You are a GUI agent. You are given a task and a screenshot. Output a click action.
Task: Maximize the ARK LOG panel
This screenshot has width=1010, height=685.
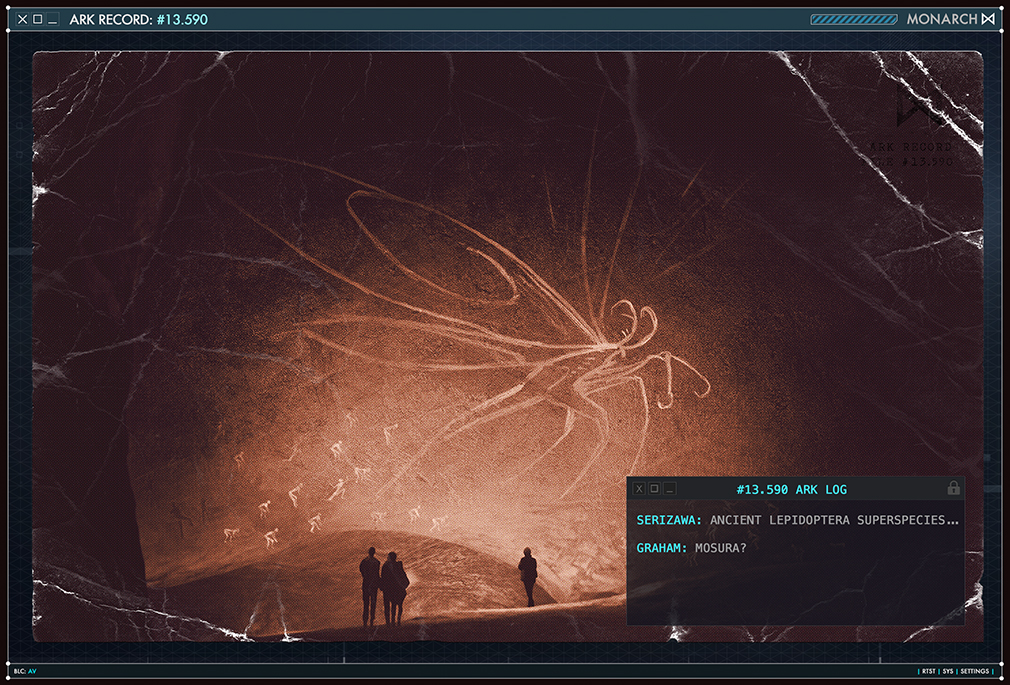tap(654, 489)
